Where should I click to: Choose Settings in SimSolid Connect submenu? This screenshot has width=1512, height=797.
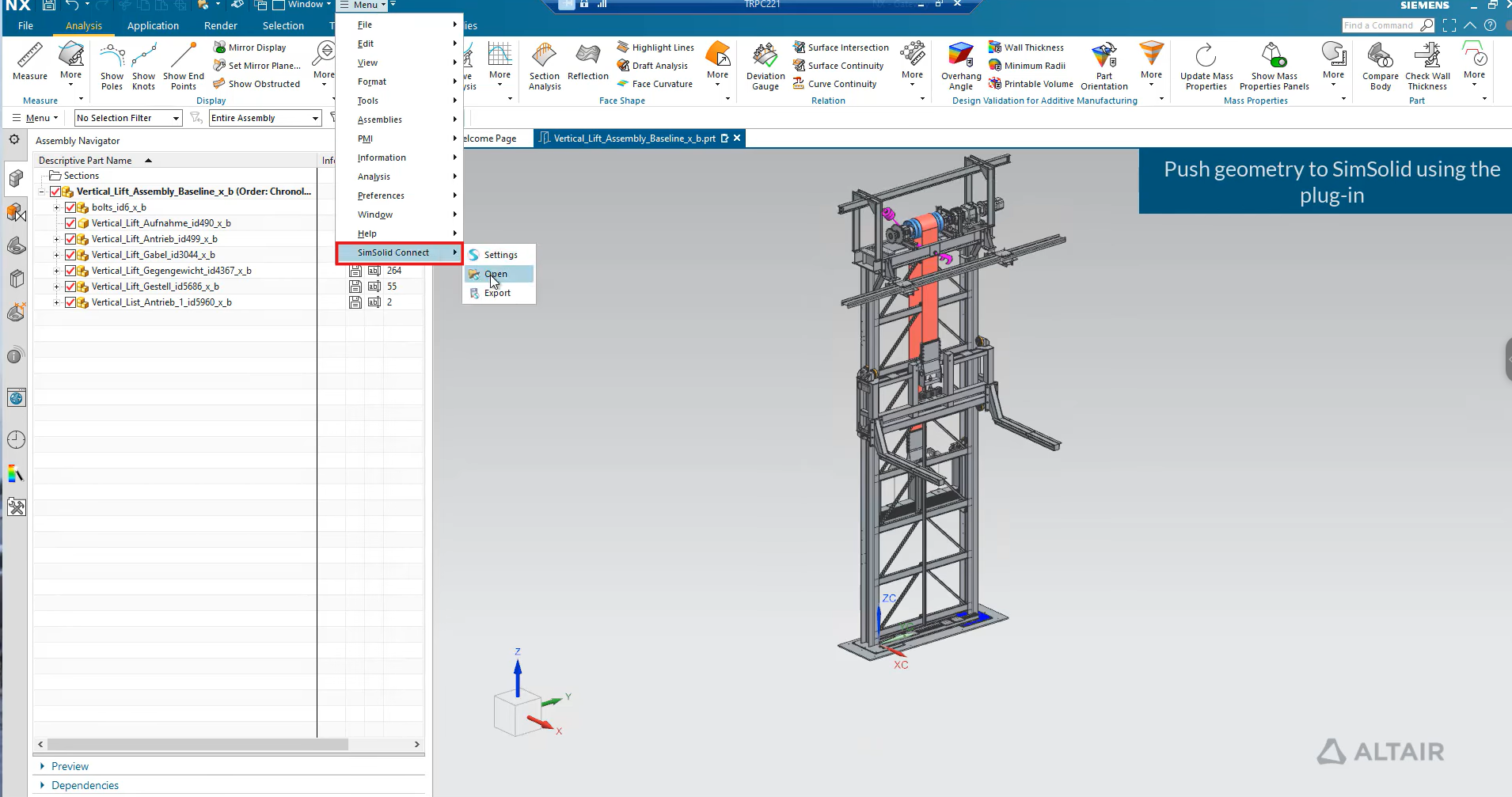pyautogui.click(x=499, y=255)
